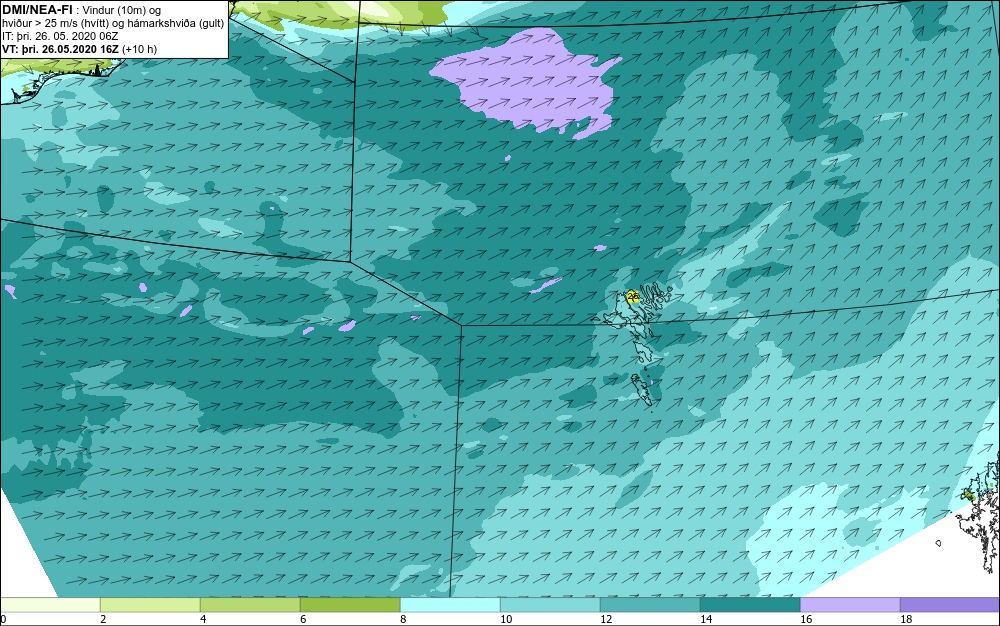Image resolution: width=1000 pixels, height=626 pixels.
Task: Click the legend scale value '16'
Action: [806, 620]
